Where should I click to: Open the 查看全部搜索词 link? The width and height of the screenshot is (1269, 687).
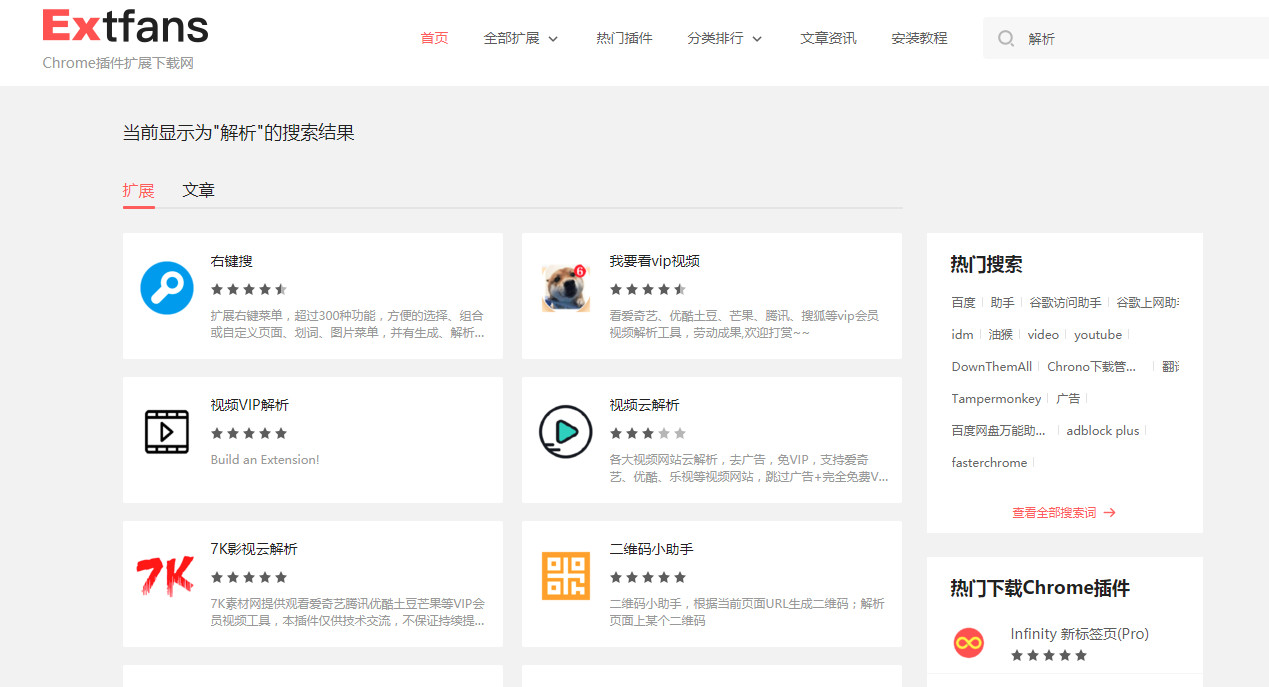1063,512
